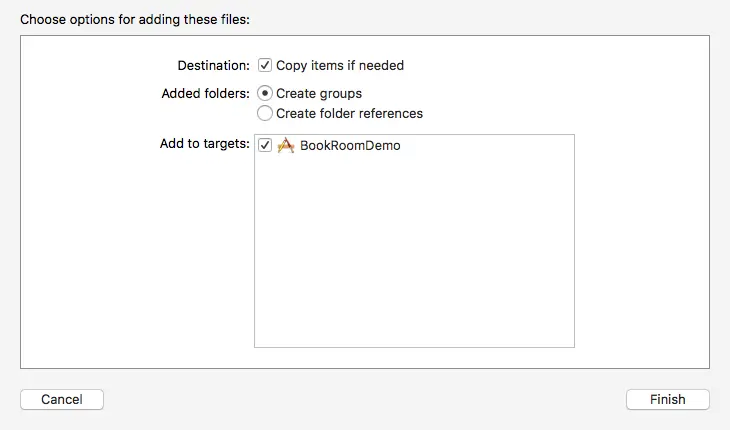Click the BookRoomDemo app target icon

pos(285,145)
